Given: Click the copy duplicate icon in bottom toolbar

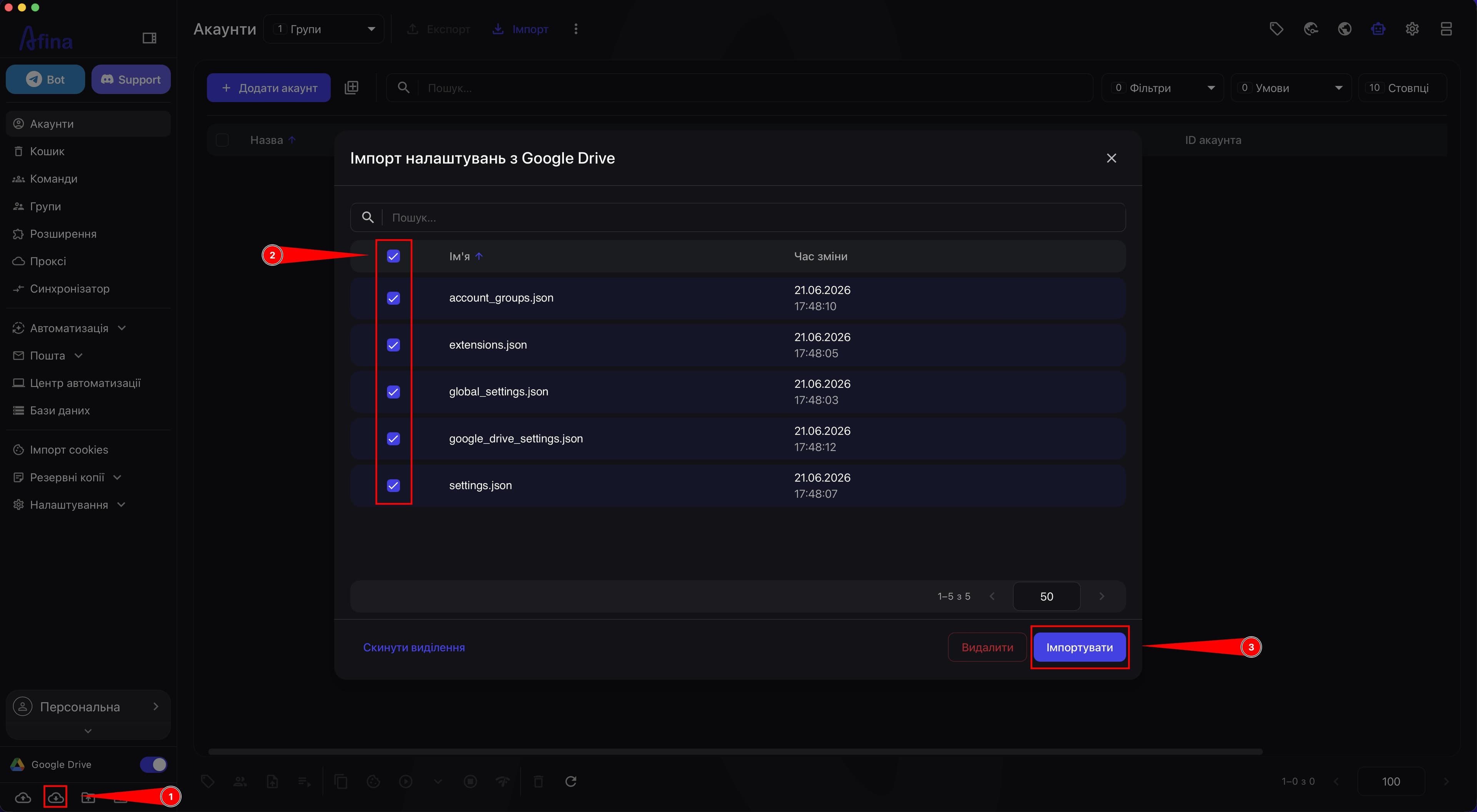Looking at the screenshot, I should tap(340, 781).
